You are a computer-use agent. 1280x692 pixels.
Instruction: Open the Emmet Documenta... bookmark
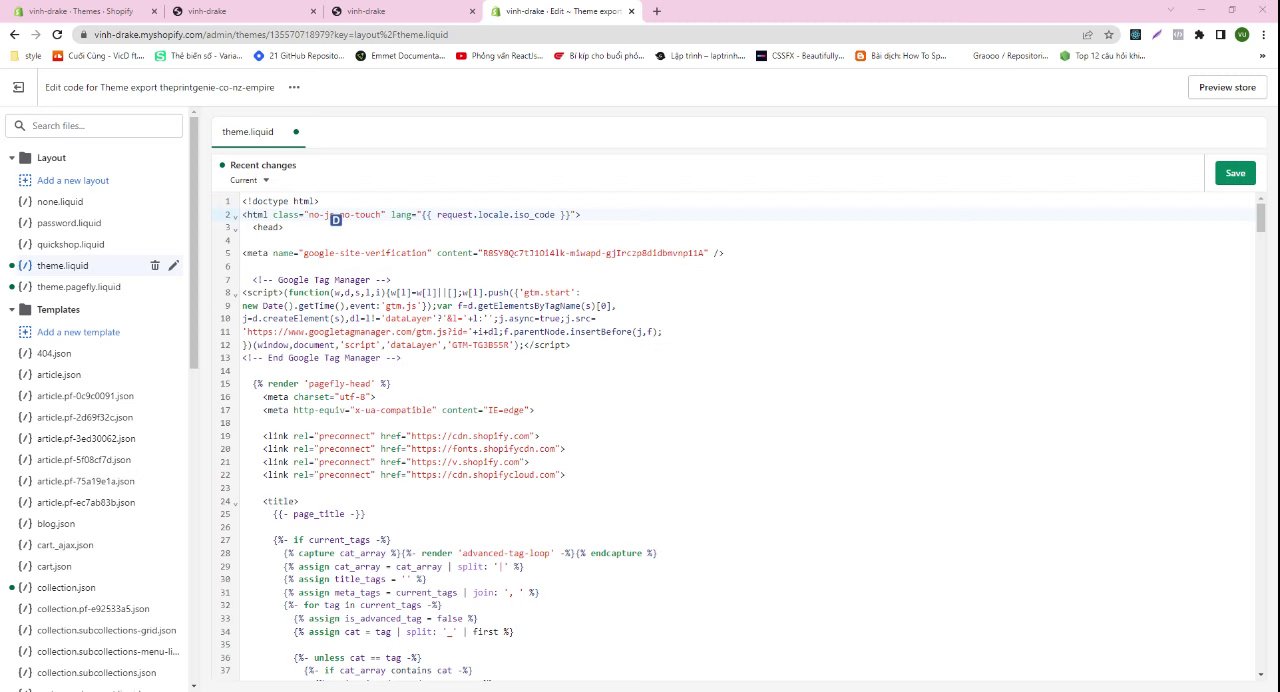pyautogui.click(x=400, y=56)
